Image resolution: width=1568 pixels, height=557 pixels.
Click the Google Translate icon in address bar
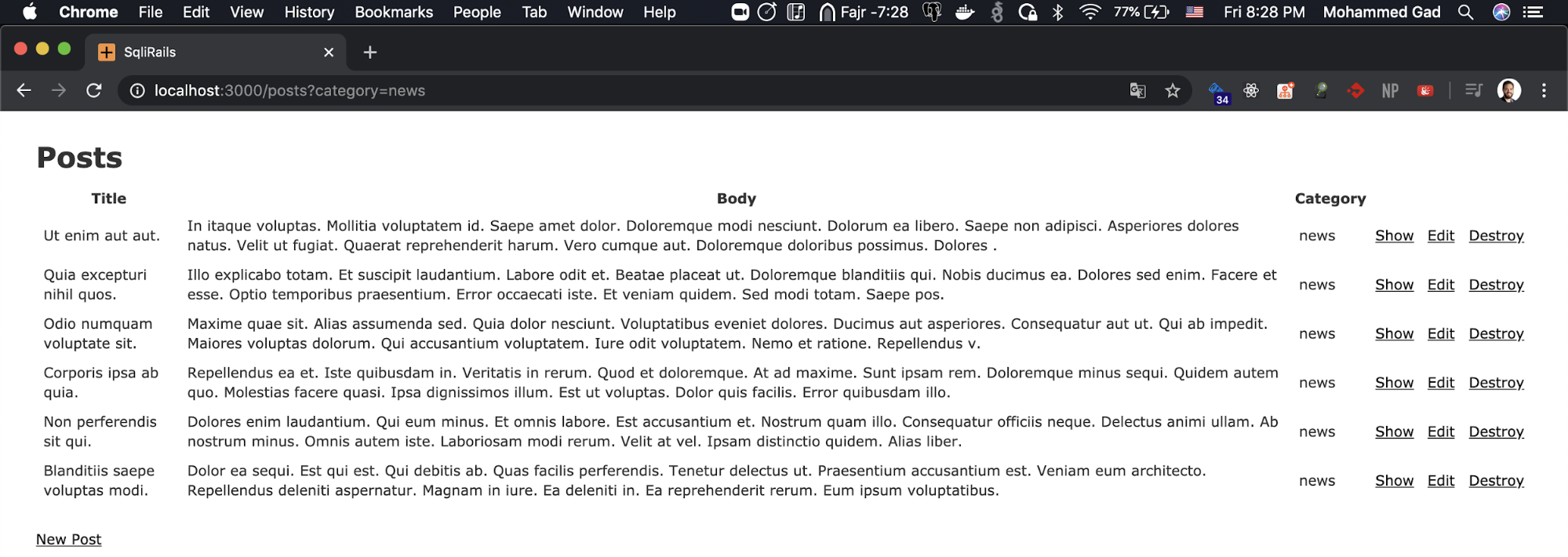[x=1137, y=91]
